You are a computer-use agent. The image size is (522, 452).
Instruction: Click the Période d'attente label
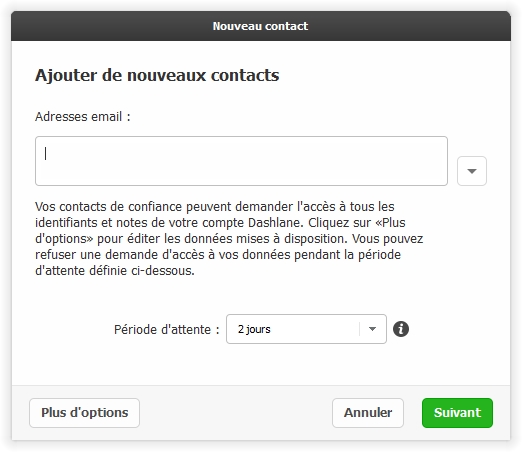coord(167,329)
